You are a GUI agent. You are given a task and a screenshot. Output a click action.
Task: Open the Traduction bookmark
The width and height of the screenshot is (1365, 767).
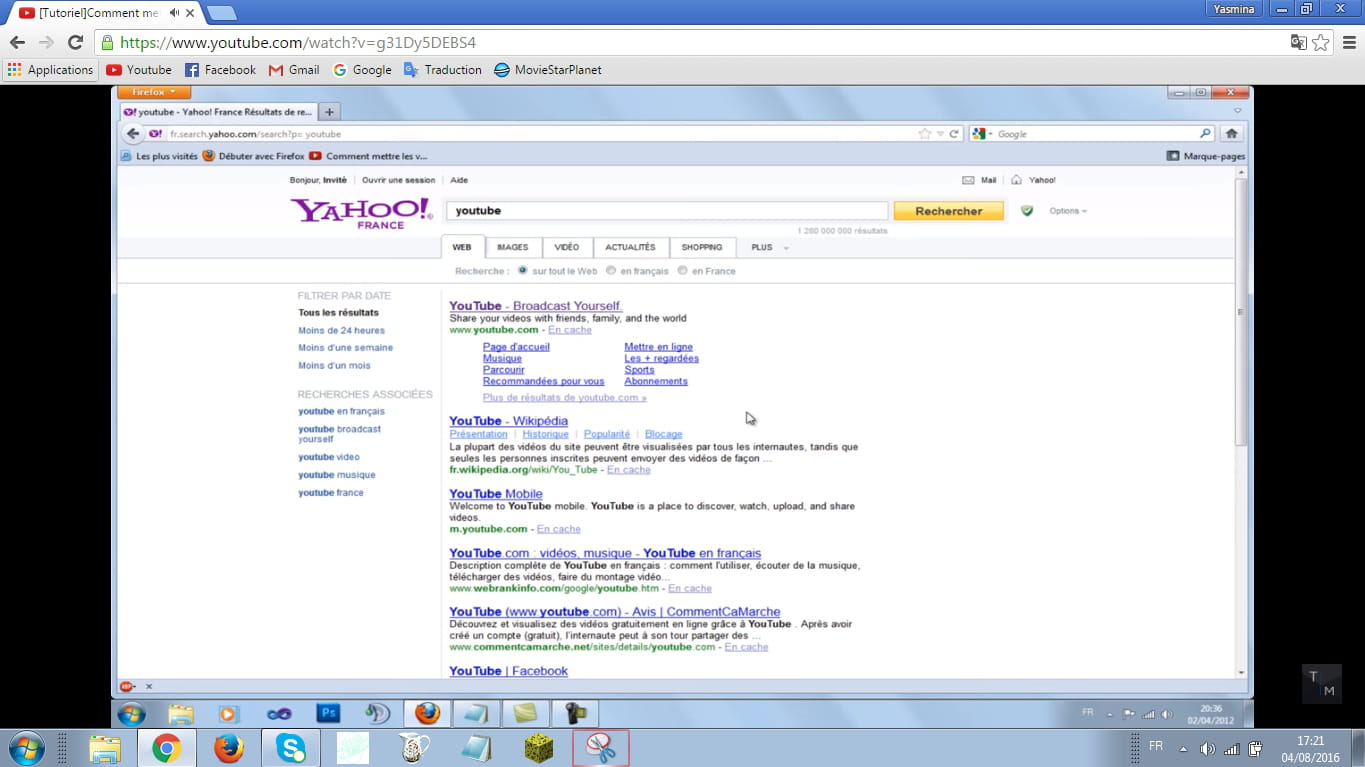(x=443, y=70)
